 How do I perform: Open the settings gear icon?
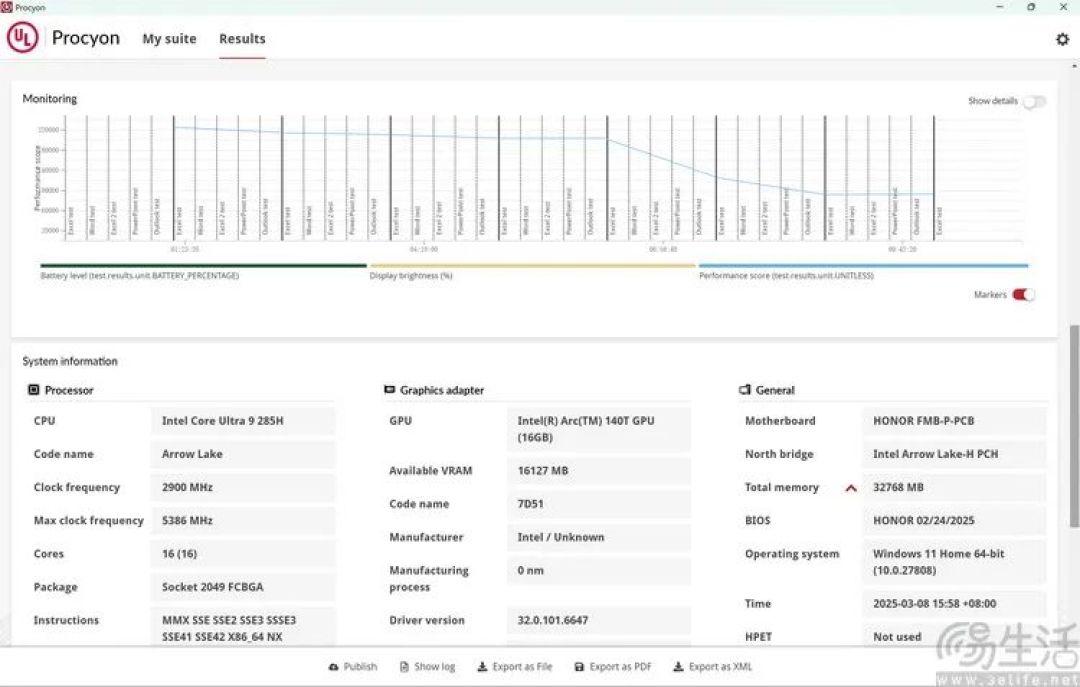tap(1062, 39)
